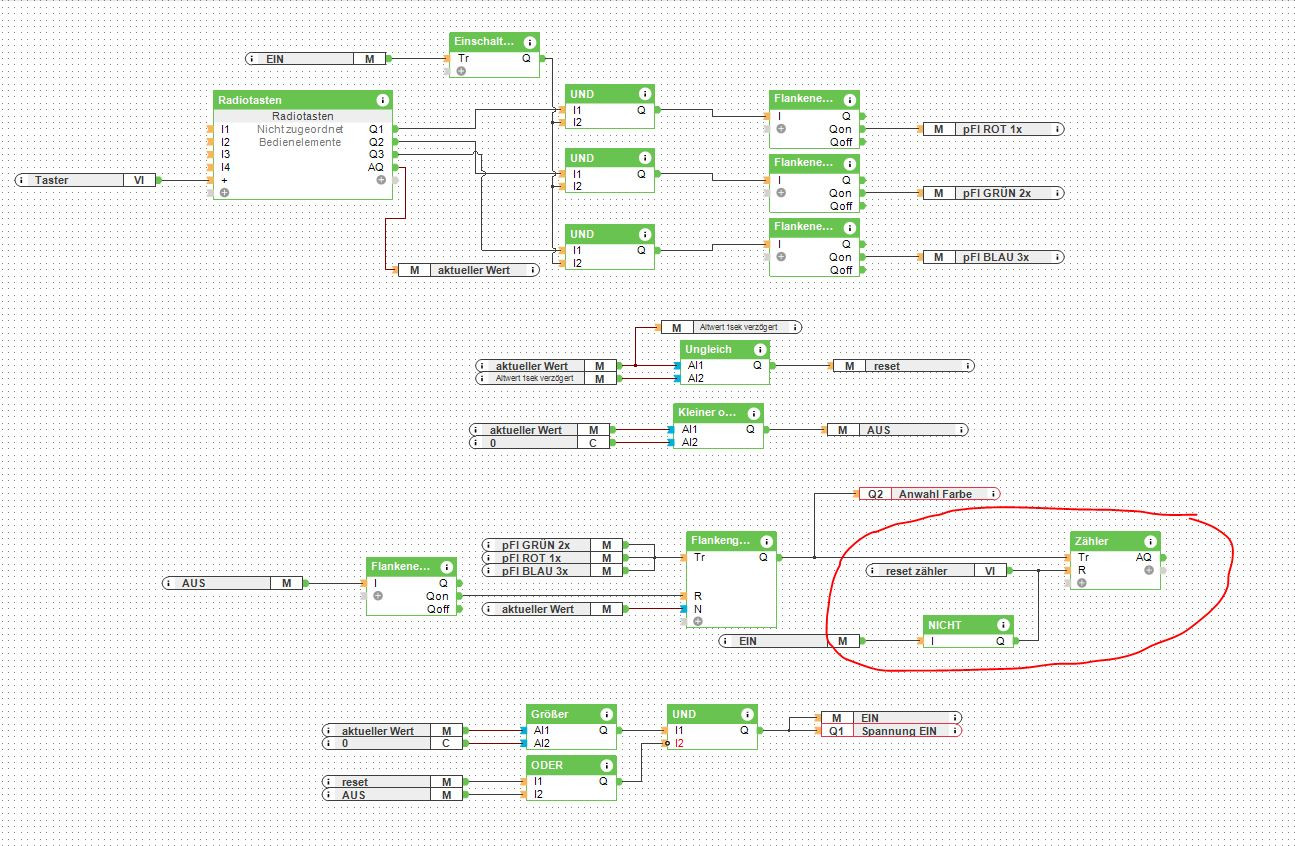Click plus icon below AQ output on Zähler block
The image size is (1295, 846).
1149,570
